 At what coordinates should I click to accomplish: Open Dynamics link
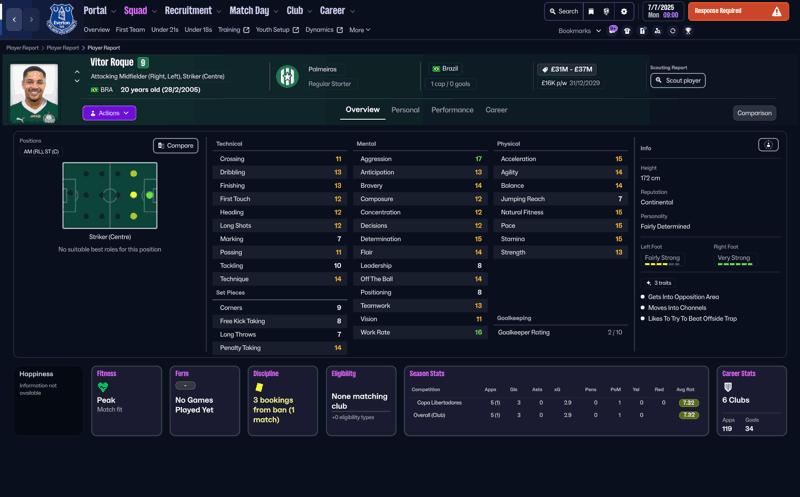[324, 30]
